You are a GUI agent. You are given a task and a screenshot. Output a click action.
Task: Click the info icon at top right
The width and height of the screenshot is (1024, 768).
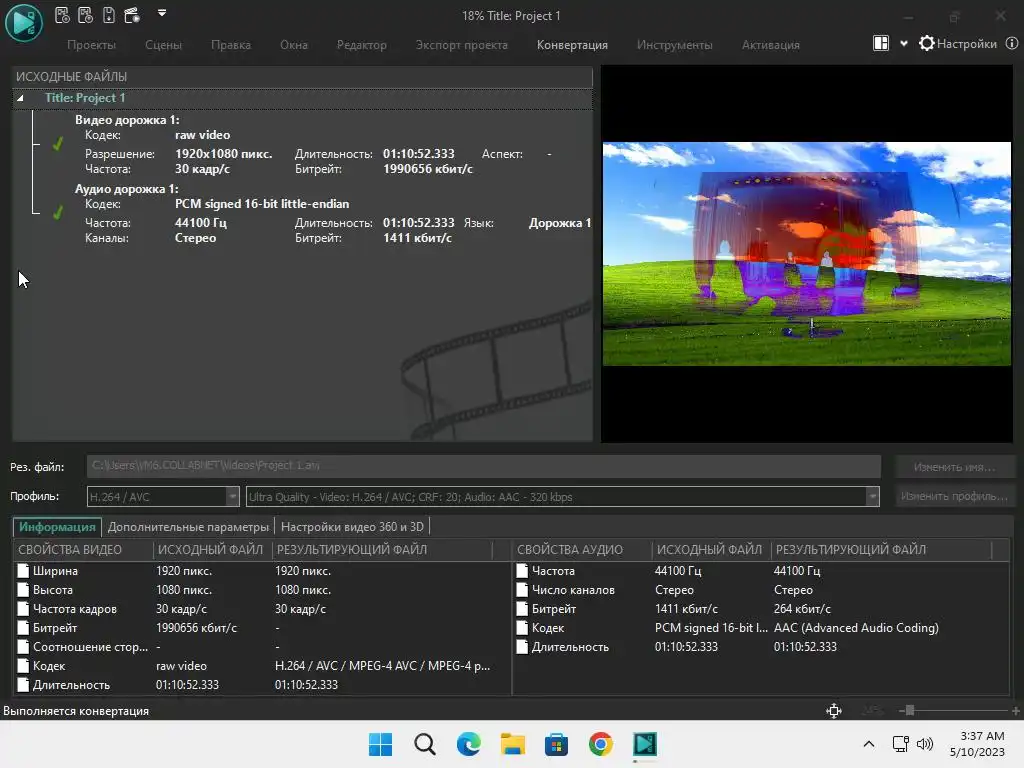[x=1012, y=44]
